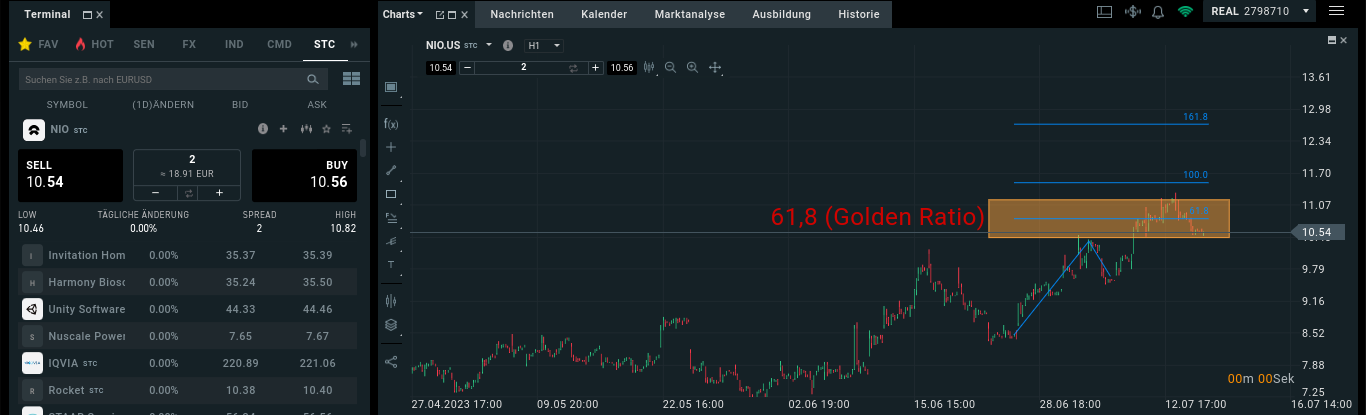Open NIO add-to-list icon in Terminal
Screen dimensions: 1366x415
pyautogui.click(x=347, y=129)
